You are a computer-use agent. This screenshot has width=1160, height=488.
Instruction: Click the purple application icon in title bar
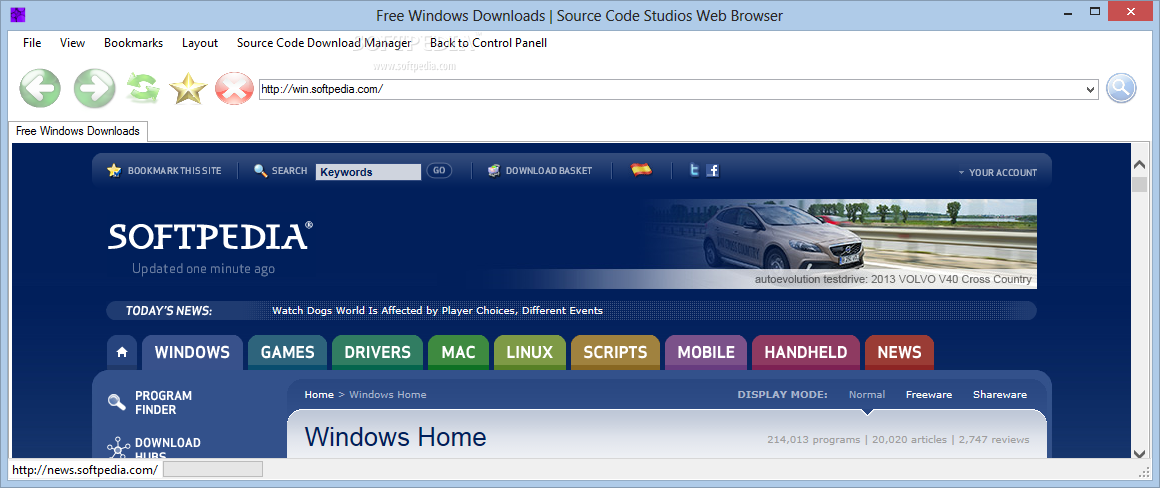point(18,13)
